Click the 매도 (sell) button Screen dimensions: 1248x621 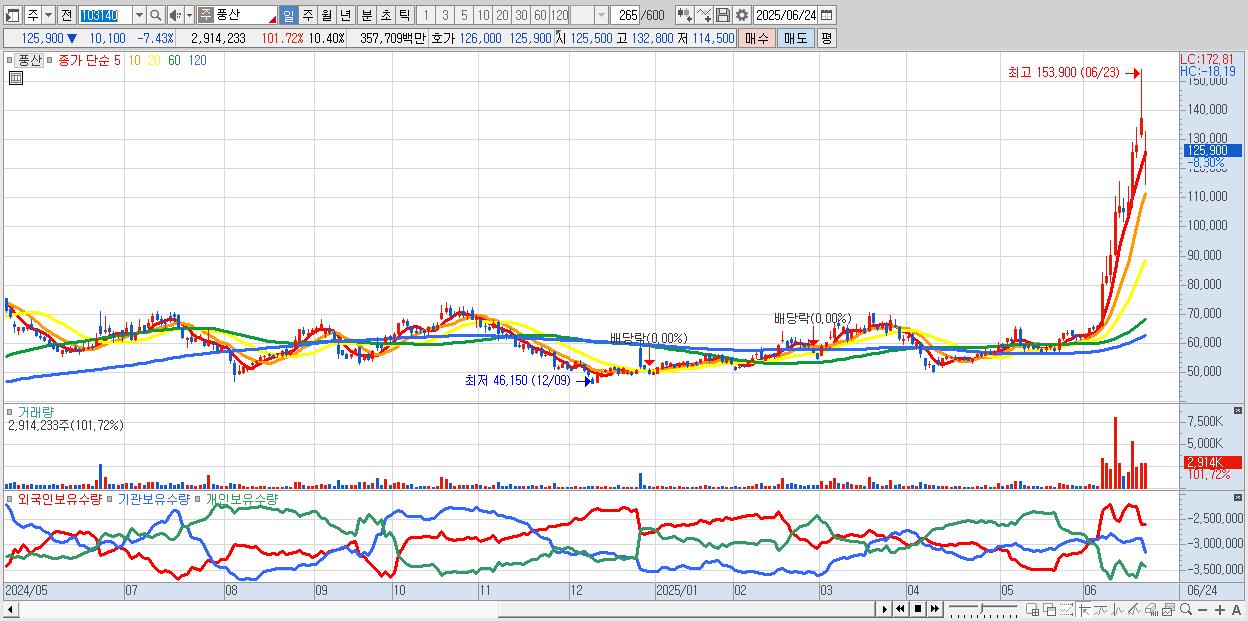coord(795,38)
